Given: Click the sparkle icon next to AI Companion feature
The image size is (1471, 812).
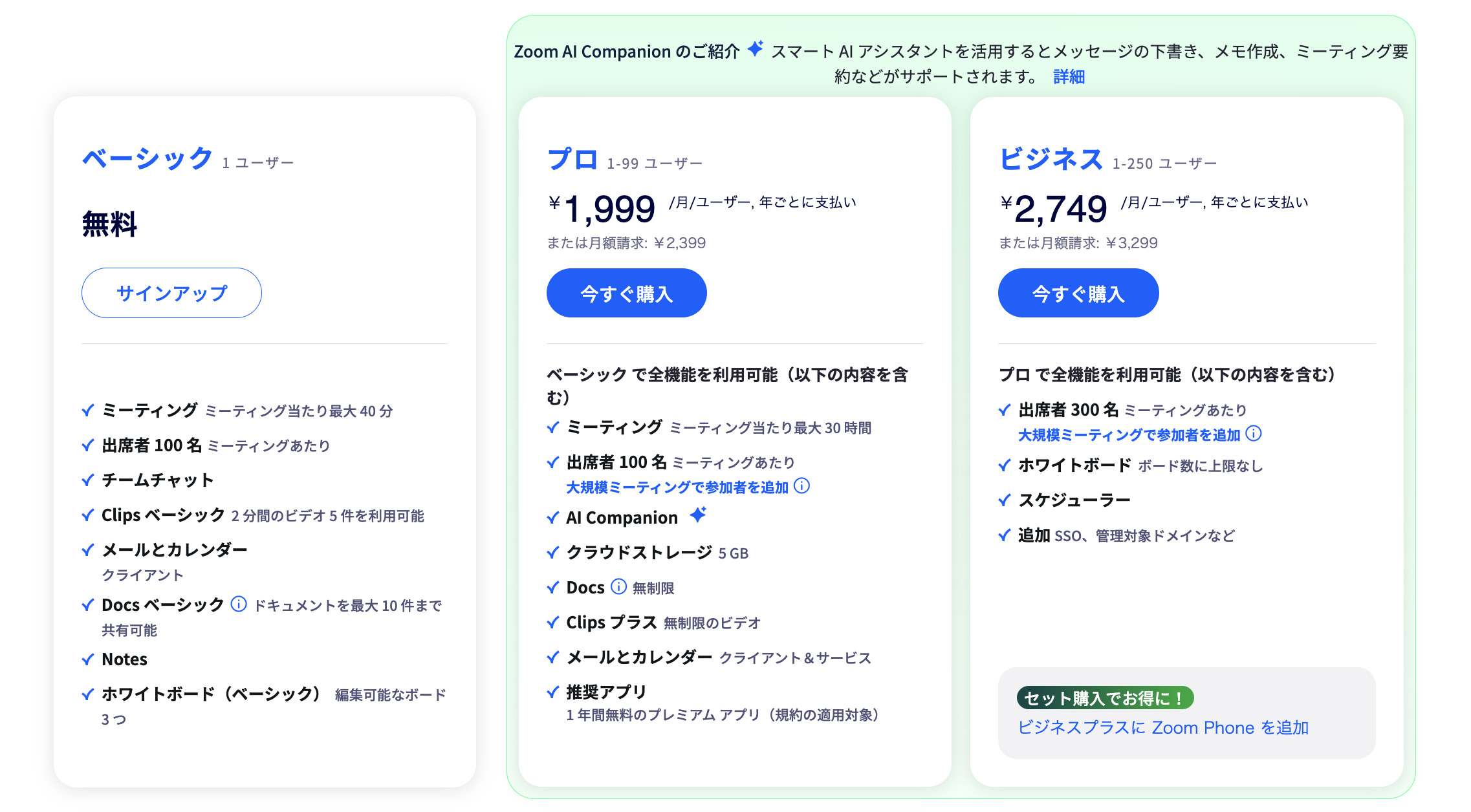Looking at the screenshot, I should point(698,515).
